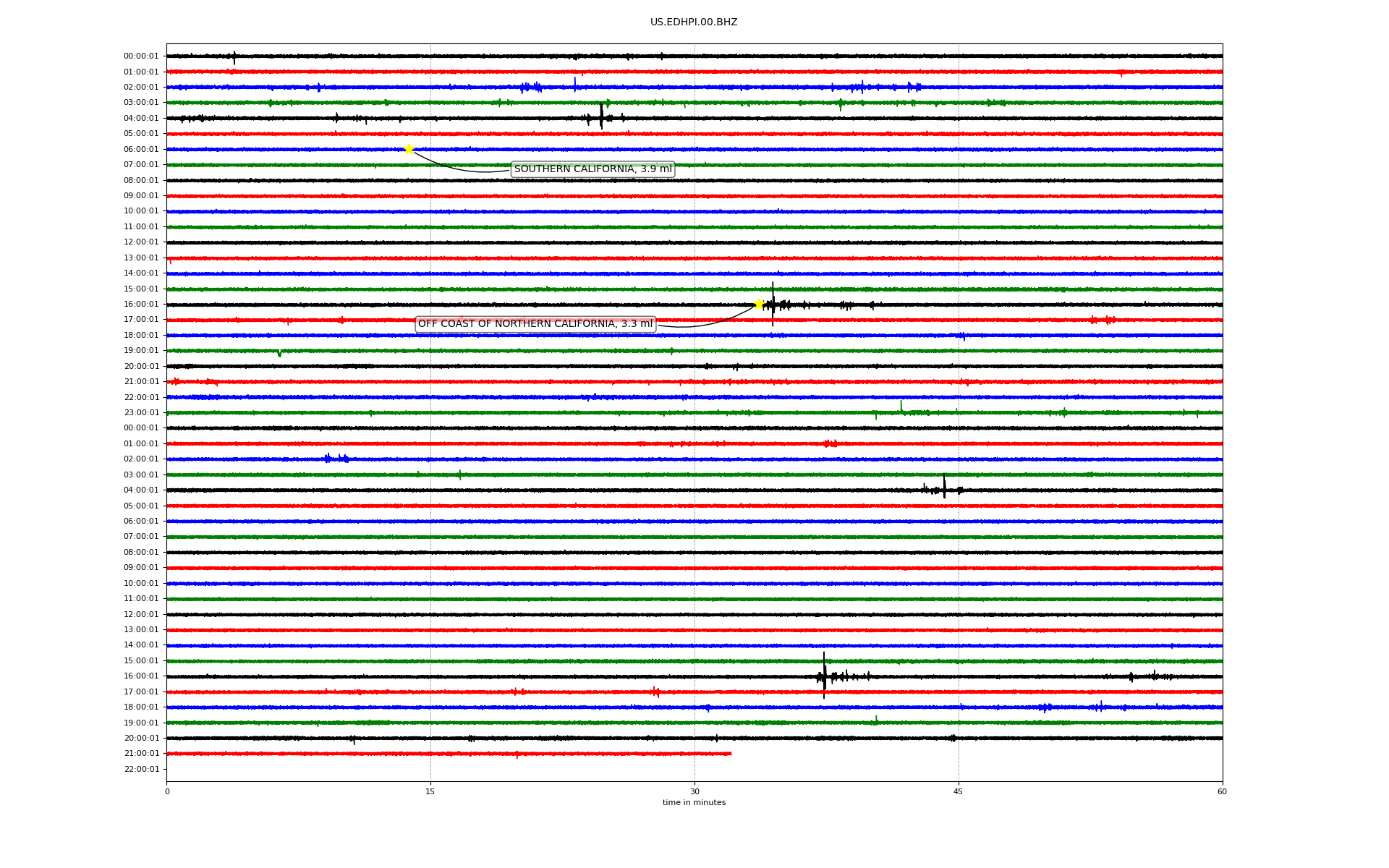
Task: Click the large black spike below the 15:00:01 green trace near the bottom
Action: (824, 676)
